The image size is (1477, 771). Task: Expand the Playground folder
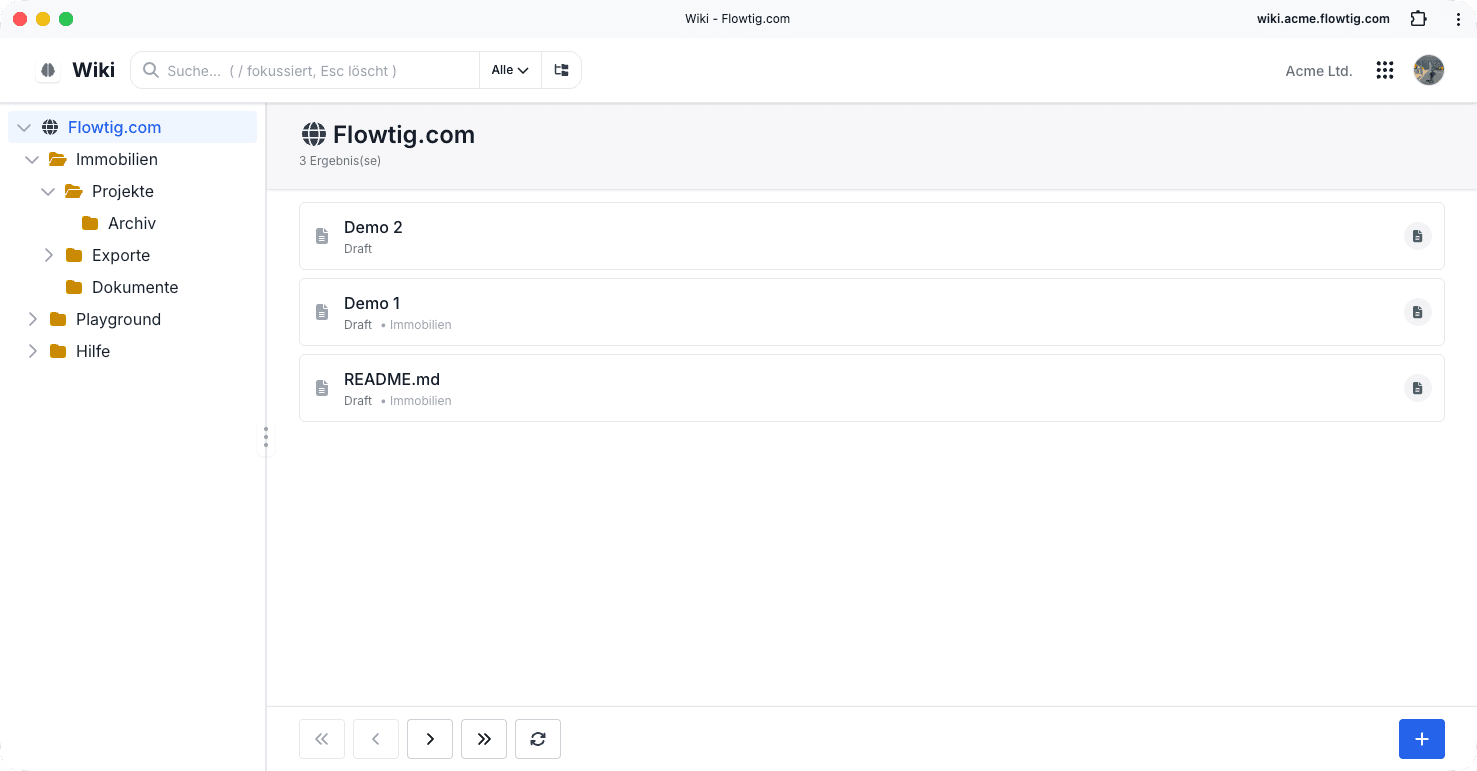32,319
